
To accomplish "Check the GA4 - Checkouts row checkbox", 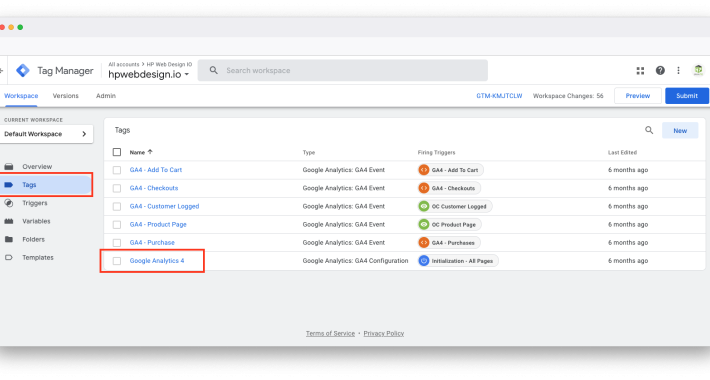I will [x=117, y=188].
